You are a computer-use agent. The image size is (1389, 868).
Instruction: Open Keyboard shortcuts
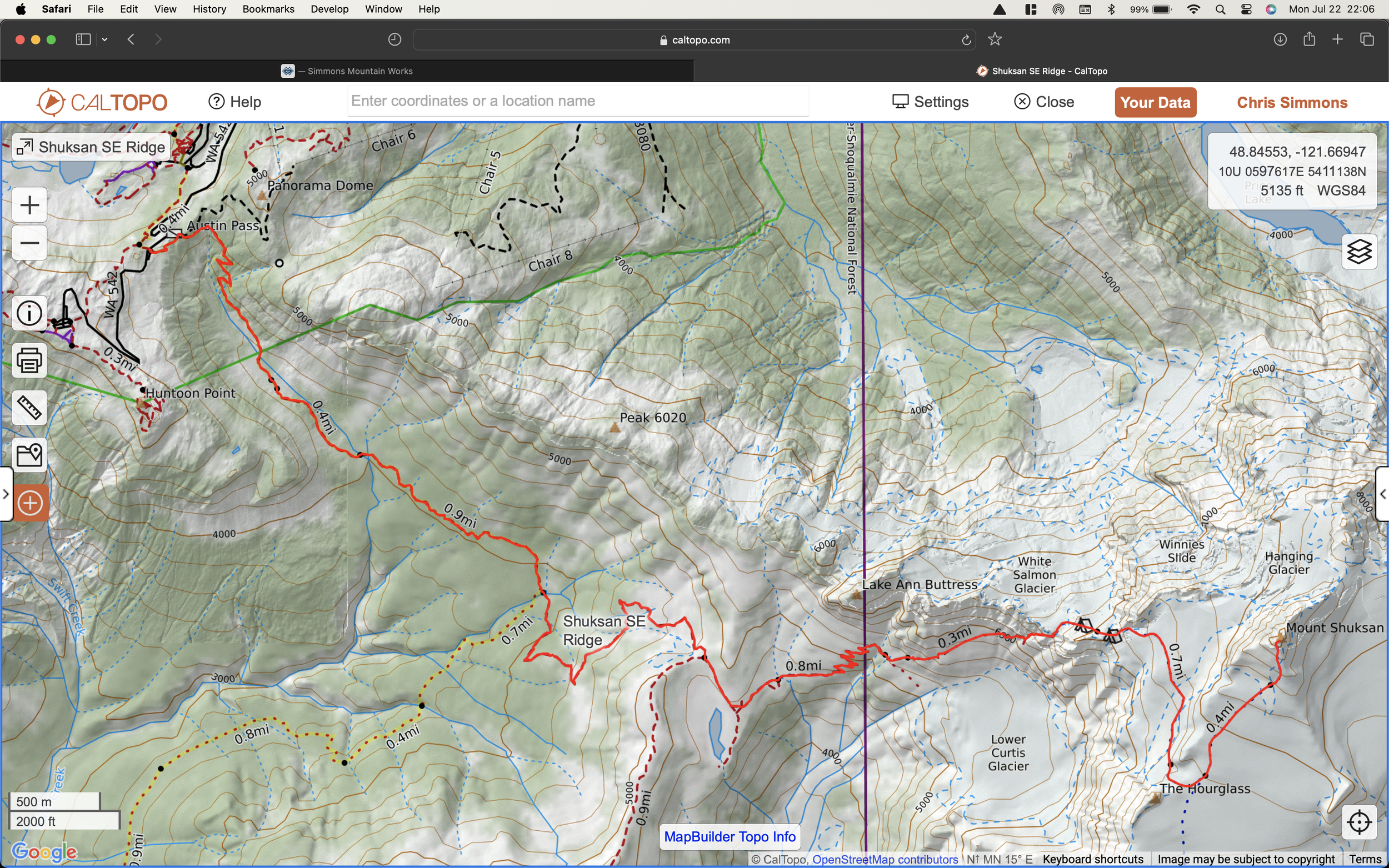point(1093,859)
